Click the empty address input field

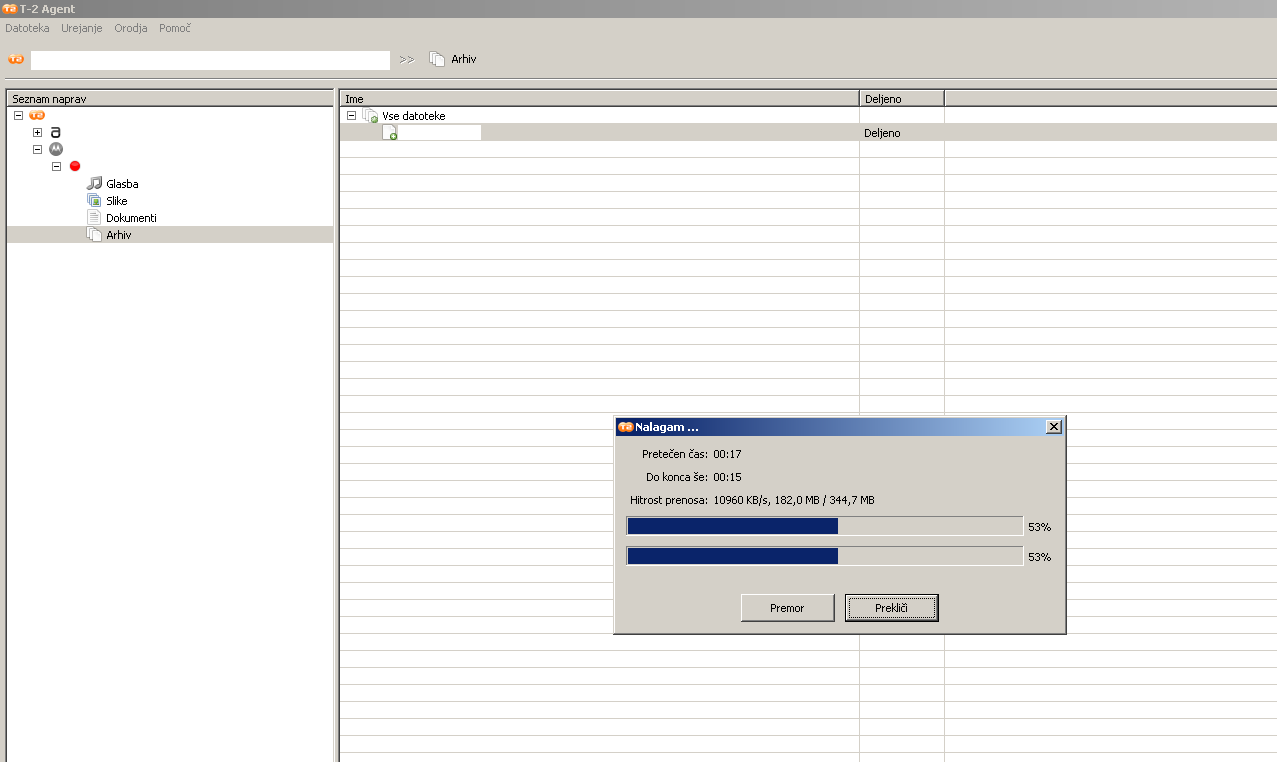coord(210,60)
